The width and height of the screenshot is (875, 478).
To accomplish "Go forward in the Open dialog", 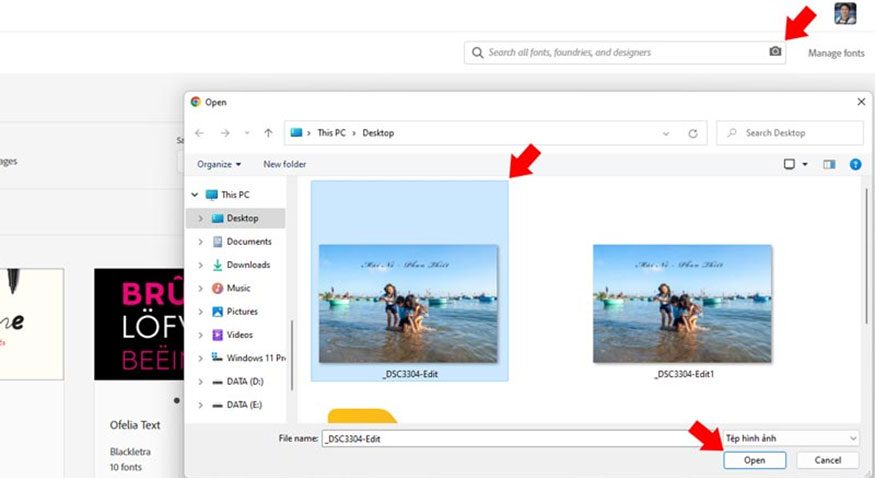I will pyautogui.click(x=225, y=133).
